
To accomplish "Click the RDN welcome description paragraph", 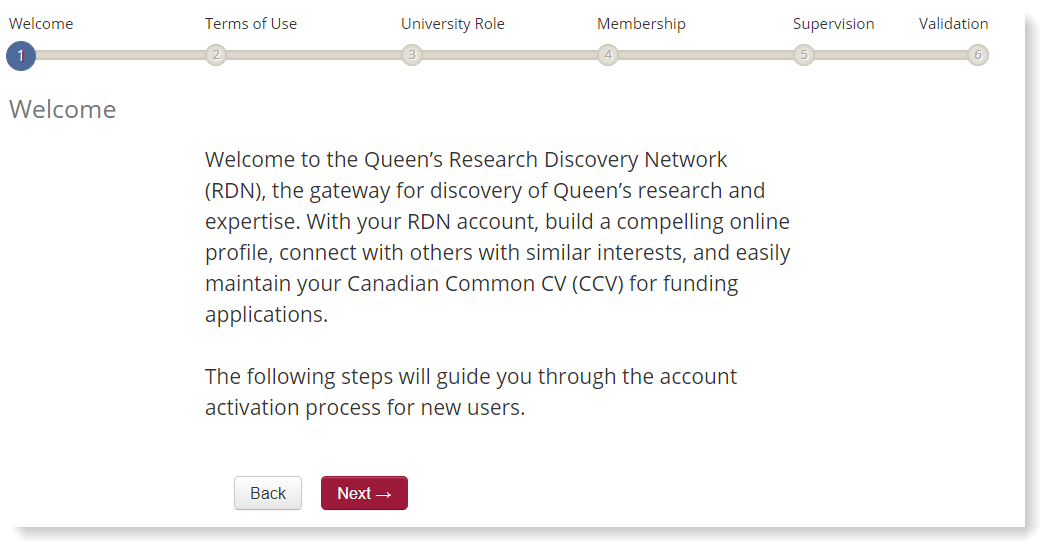I will tap(497, 237).
